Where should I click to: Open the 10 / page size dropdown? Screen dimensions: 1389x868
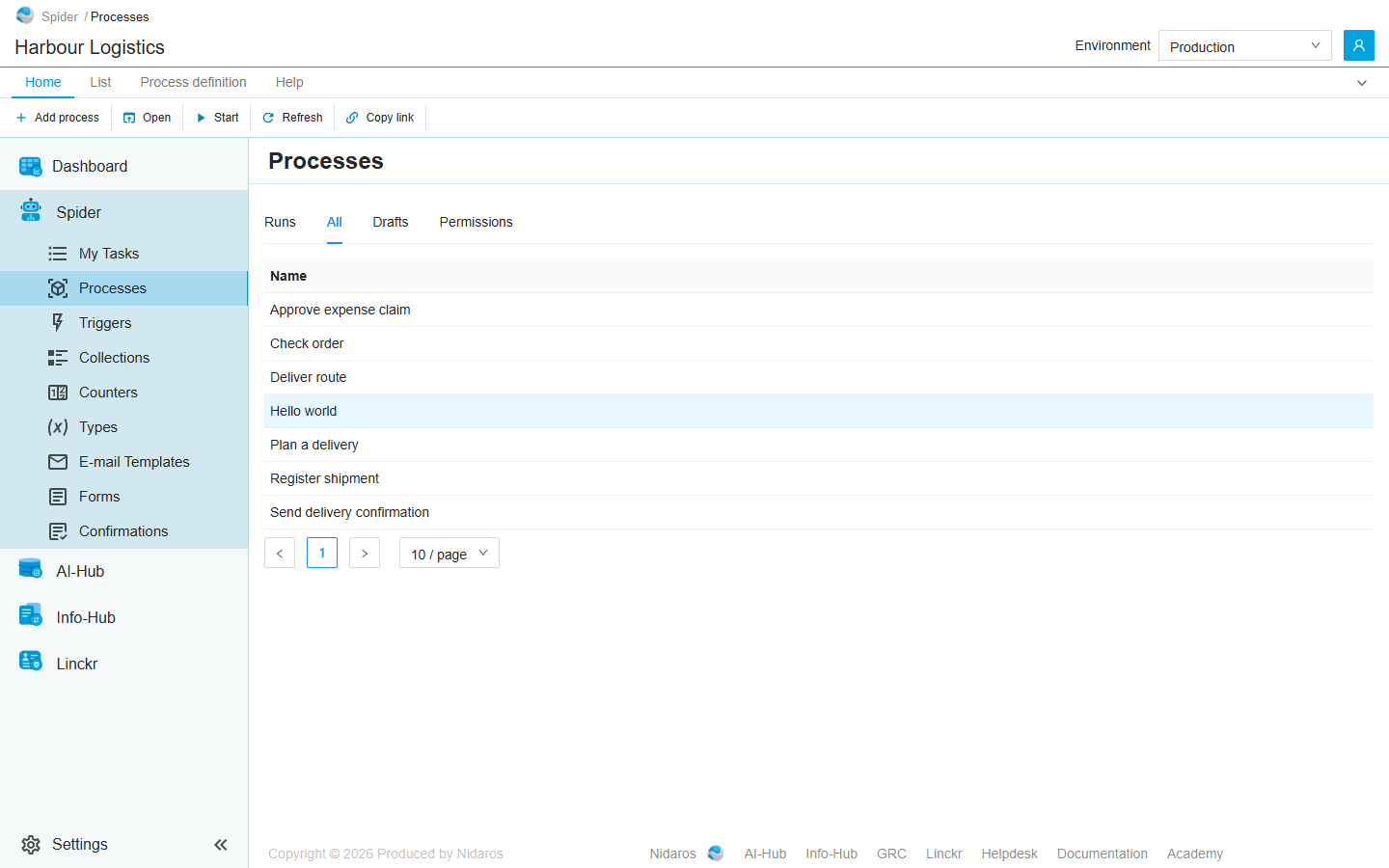click(x=449, y=553)
